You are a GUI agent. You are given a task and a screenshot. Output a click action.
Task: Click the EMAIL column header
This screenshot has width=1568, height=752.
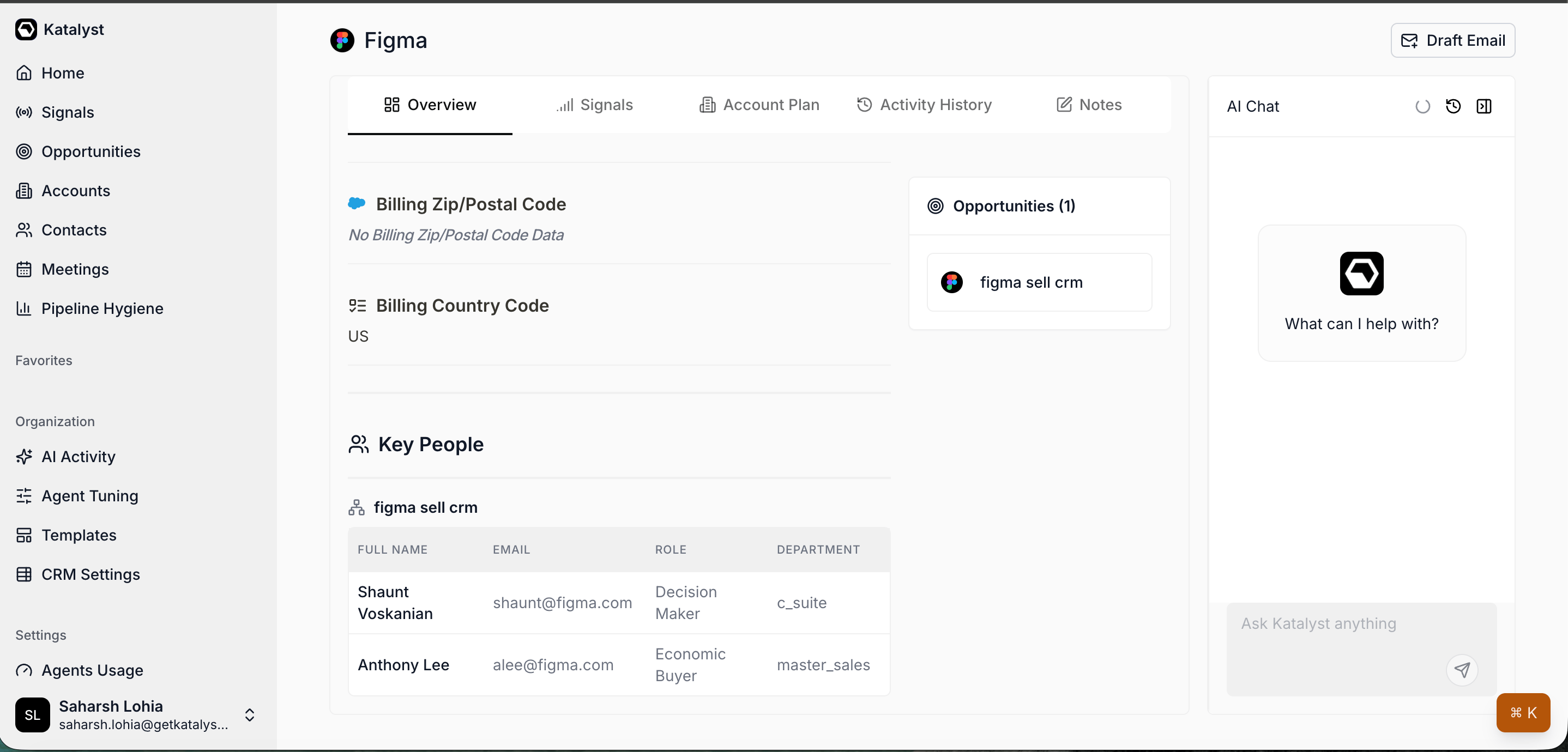pyautogui.click(x=511, y=549)
